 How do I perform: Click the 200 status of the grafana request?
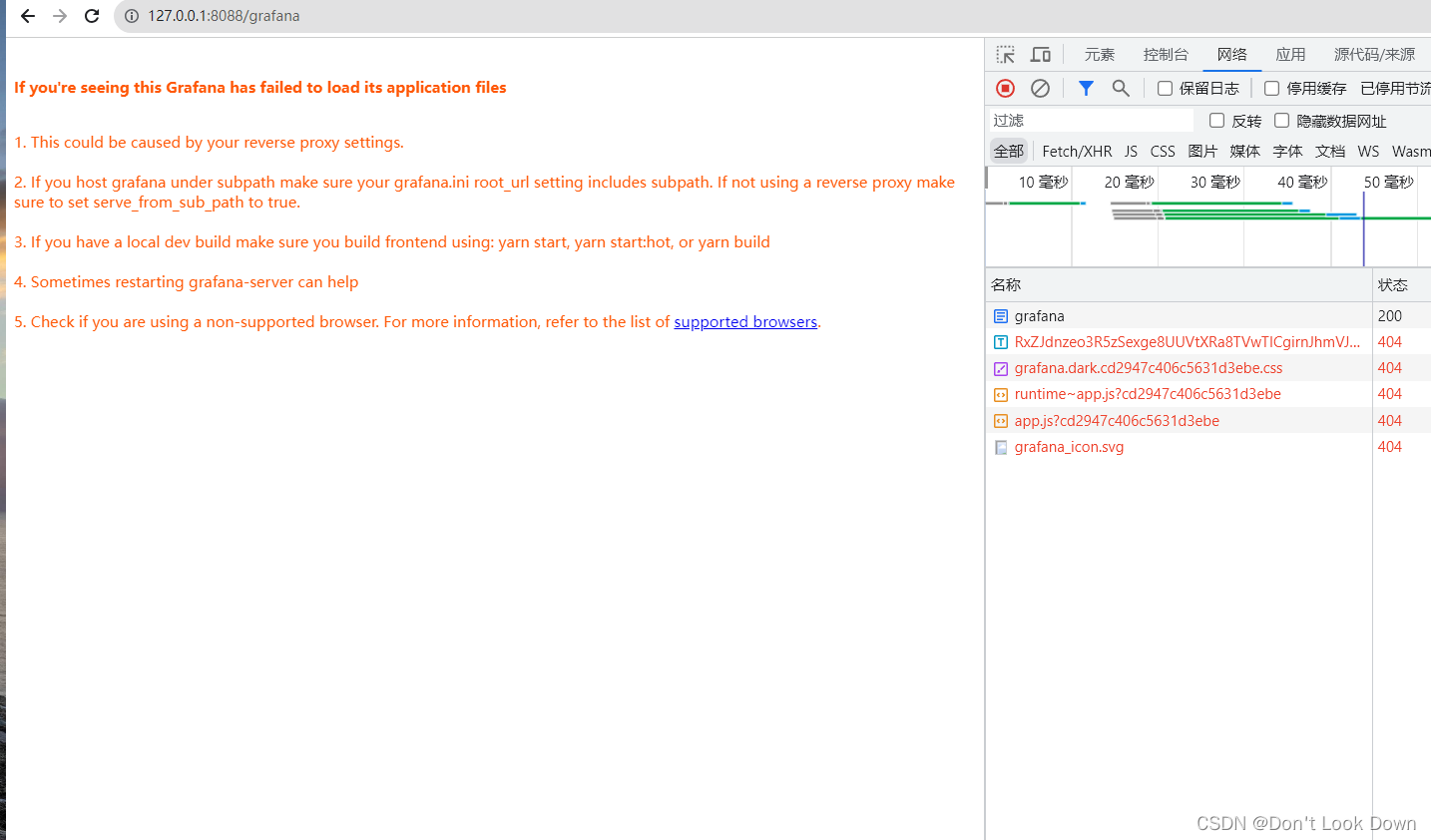tap(1390, 316)
